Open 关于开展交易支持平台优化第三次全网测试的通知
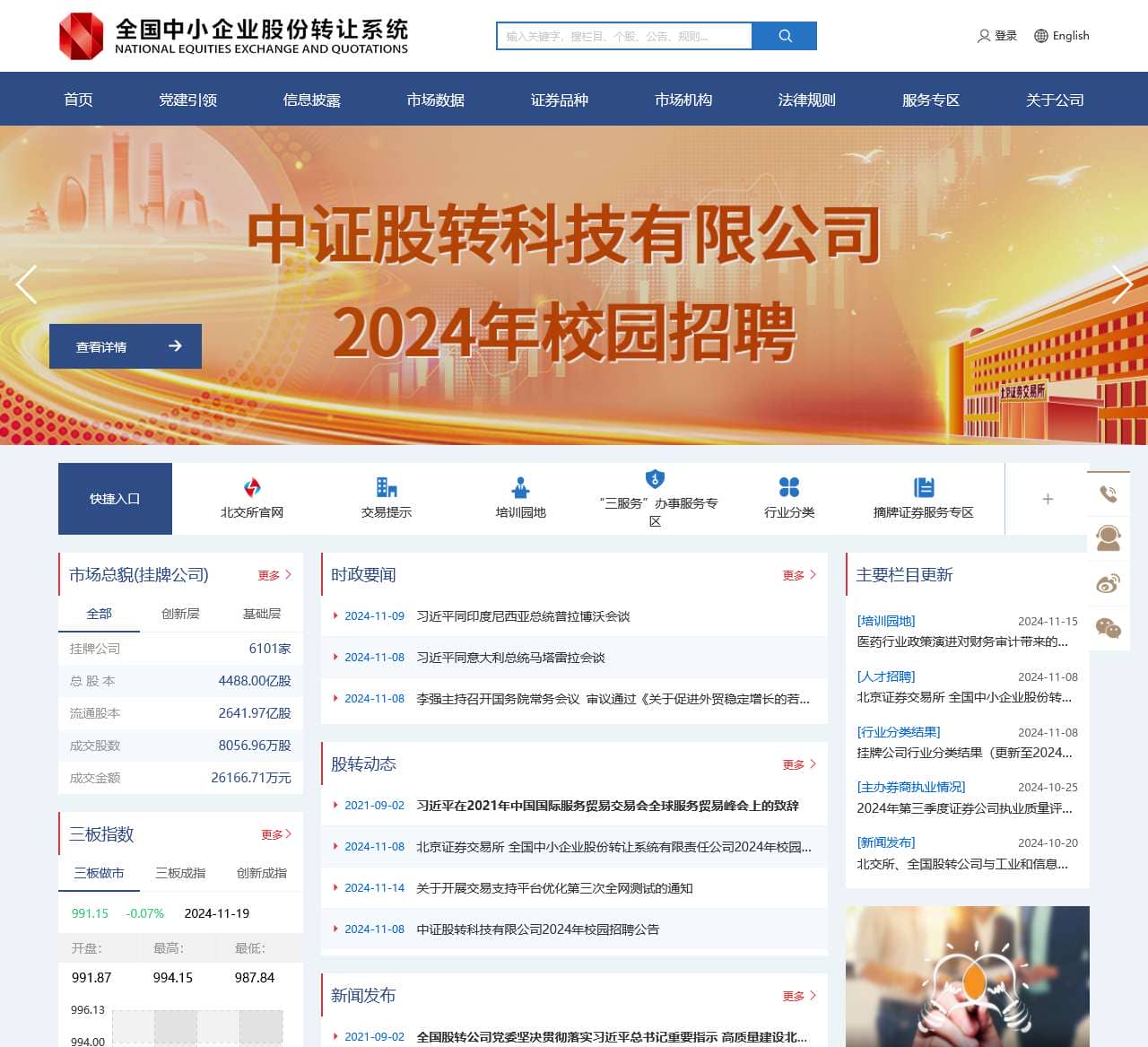Screen dimensions: 1148x1047 point(554,888)
